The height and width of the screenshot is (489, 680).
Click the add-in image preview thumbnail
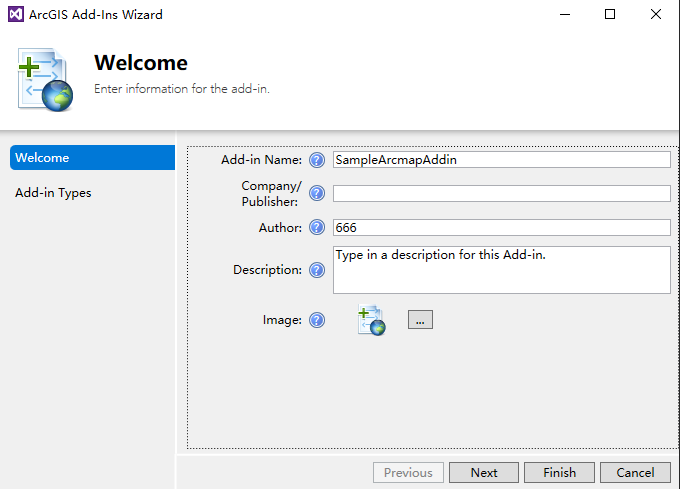coord(372,320)
